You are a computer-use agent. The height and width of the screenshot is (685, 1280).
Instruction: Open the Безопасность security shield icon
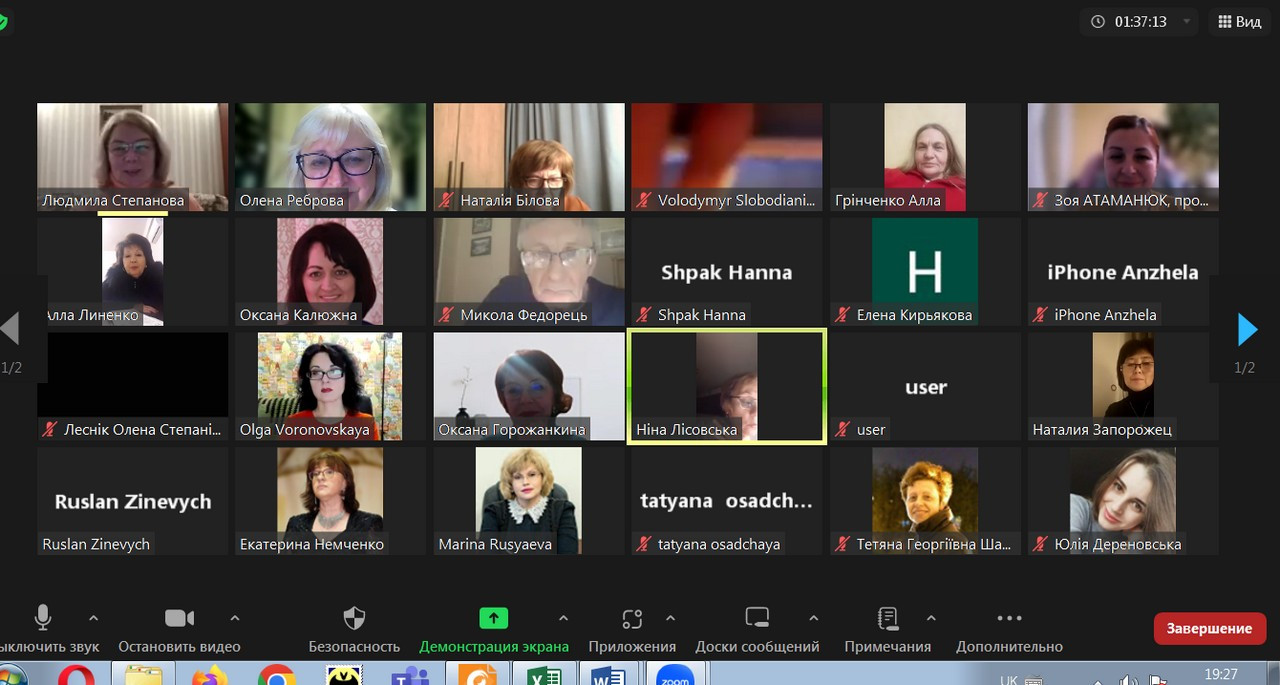[354, 618]
